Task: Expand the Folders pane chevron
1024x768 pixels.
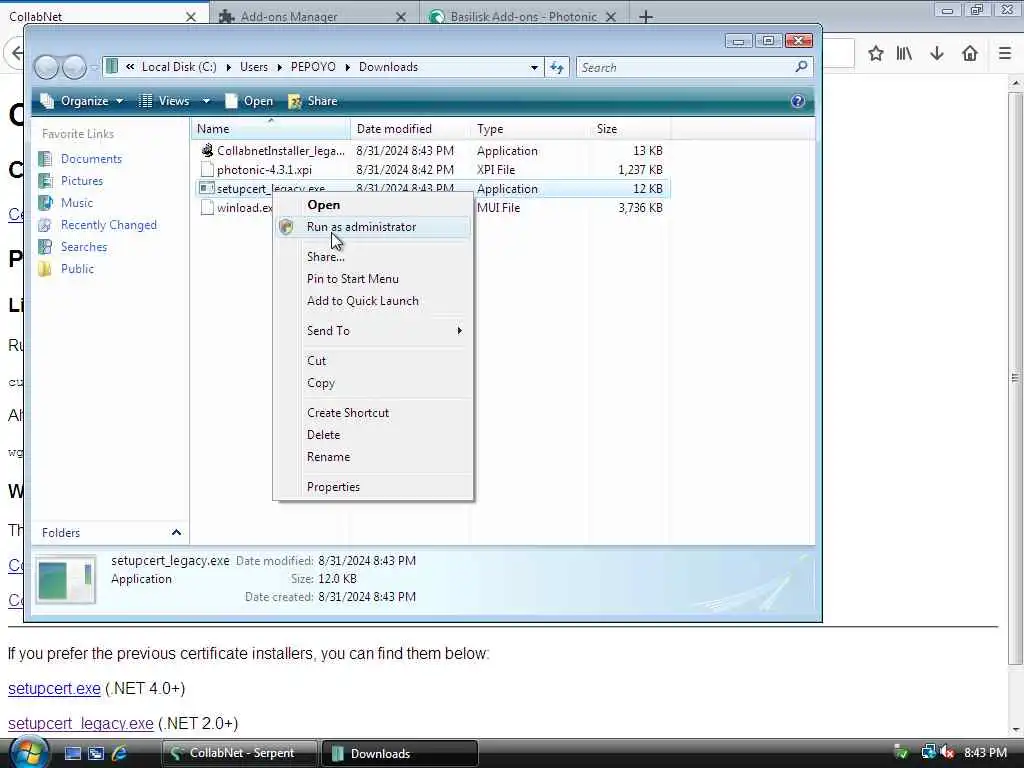Action: (x=176, y=533)
